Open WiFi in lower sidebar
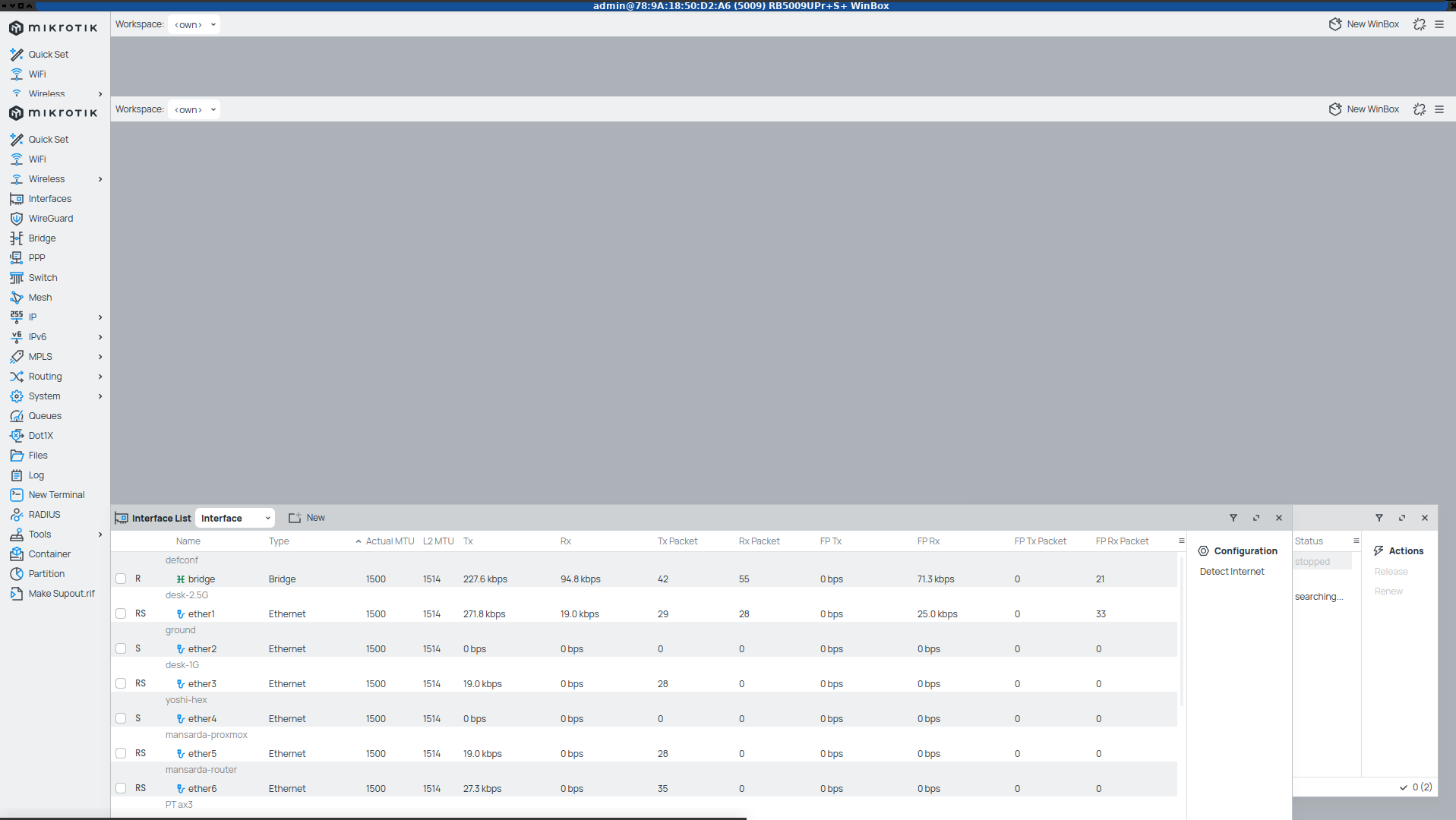This screenshot has height=820, width=1456. click(x=37, y=159)
